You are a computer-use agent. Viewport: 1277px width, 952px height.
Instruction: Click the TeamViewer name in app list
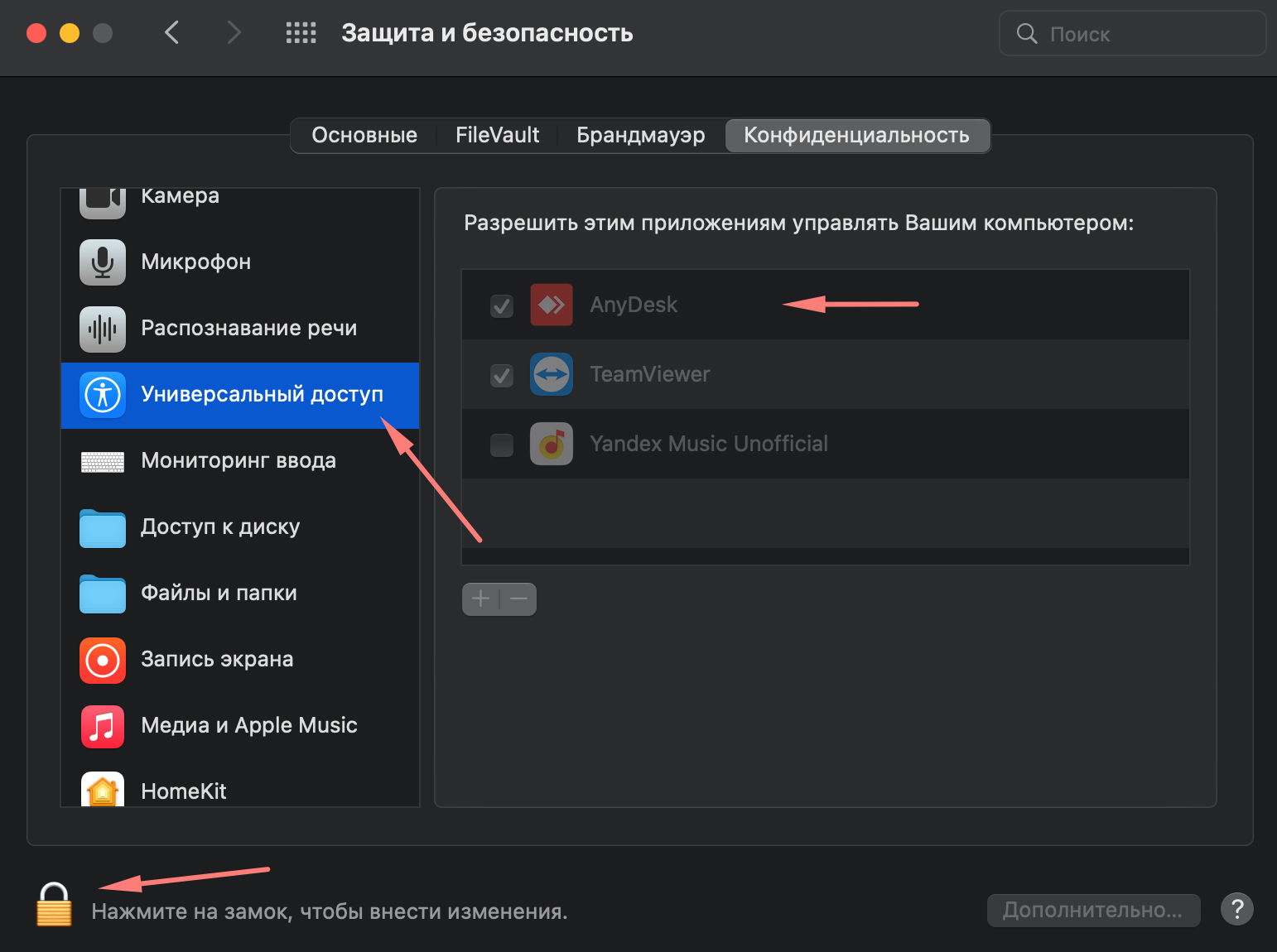pos(650,374)
